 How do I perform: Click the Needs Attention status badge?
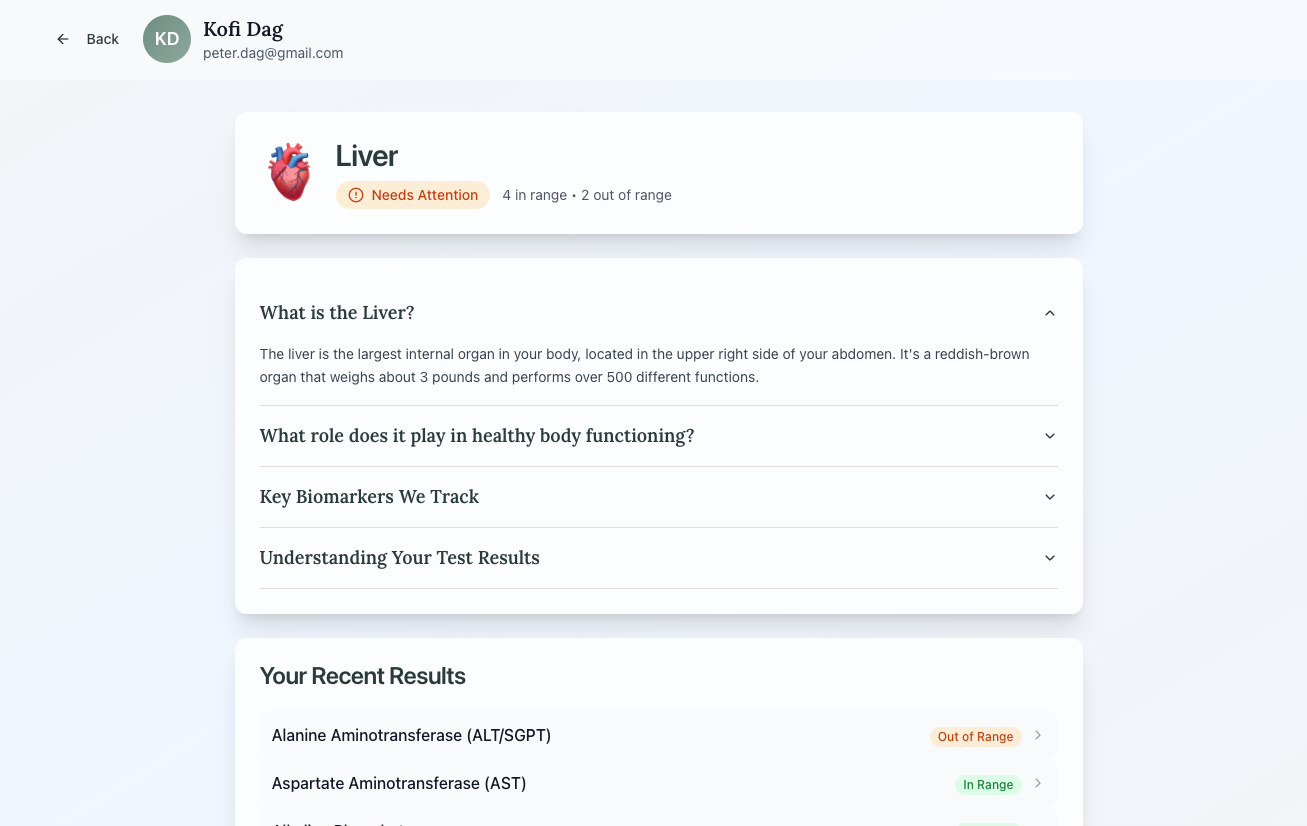coord(413,195)
